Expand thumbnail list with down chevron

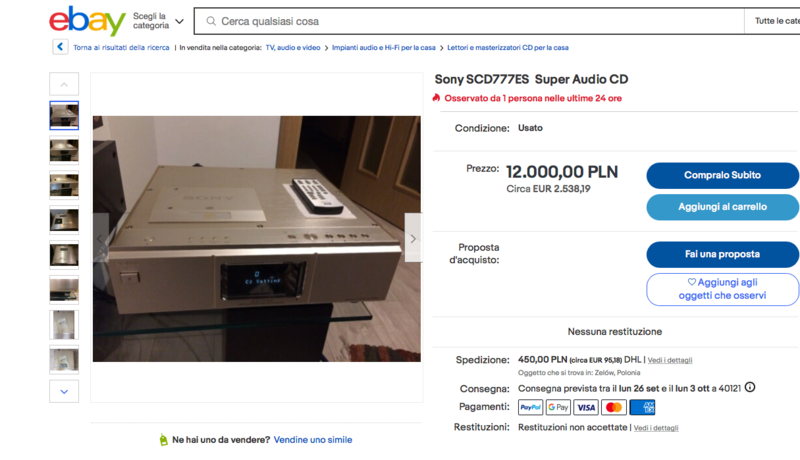[64, 391]
